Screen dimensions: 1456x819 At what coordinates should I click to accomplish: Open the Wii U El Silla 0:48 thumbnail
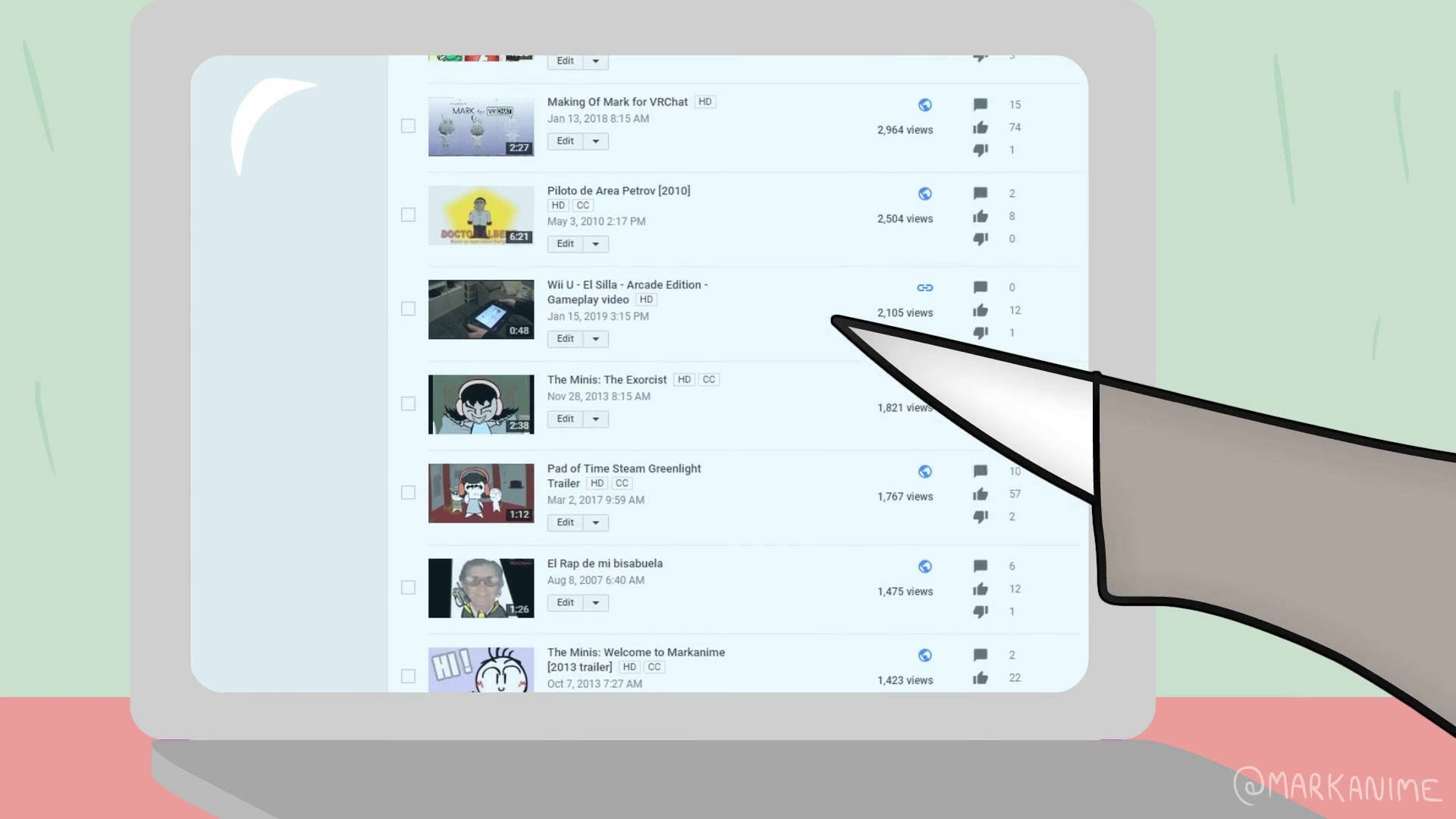point(481,309)
